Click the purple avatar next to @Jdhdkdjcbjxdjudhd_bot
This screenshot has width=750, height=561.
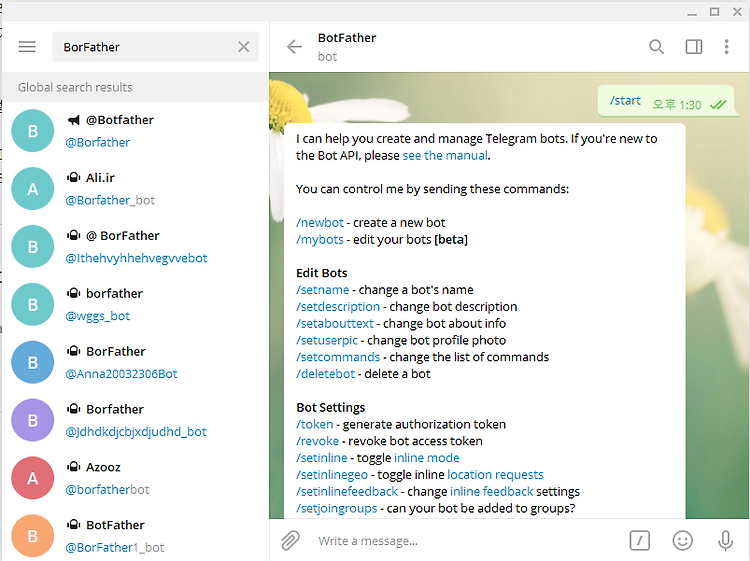(x=33, y=420)
